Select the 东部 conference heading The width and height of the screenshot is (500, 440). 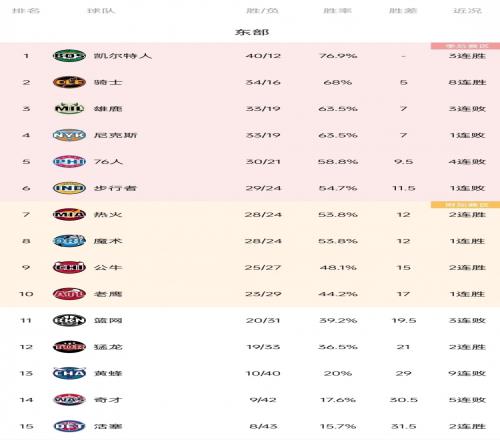252,32
